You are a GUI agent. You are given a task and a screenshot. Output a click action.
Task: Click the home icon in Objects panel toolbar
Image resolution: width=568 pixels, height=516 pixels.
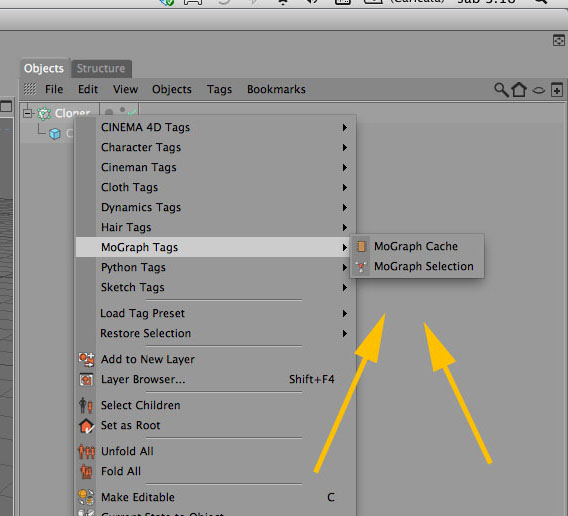point(519,89)
